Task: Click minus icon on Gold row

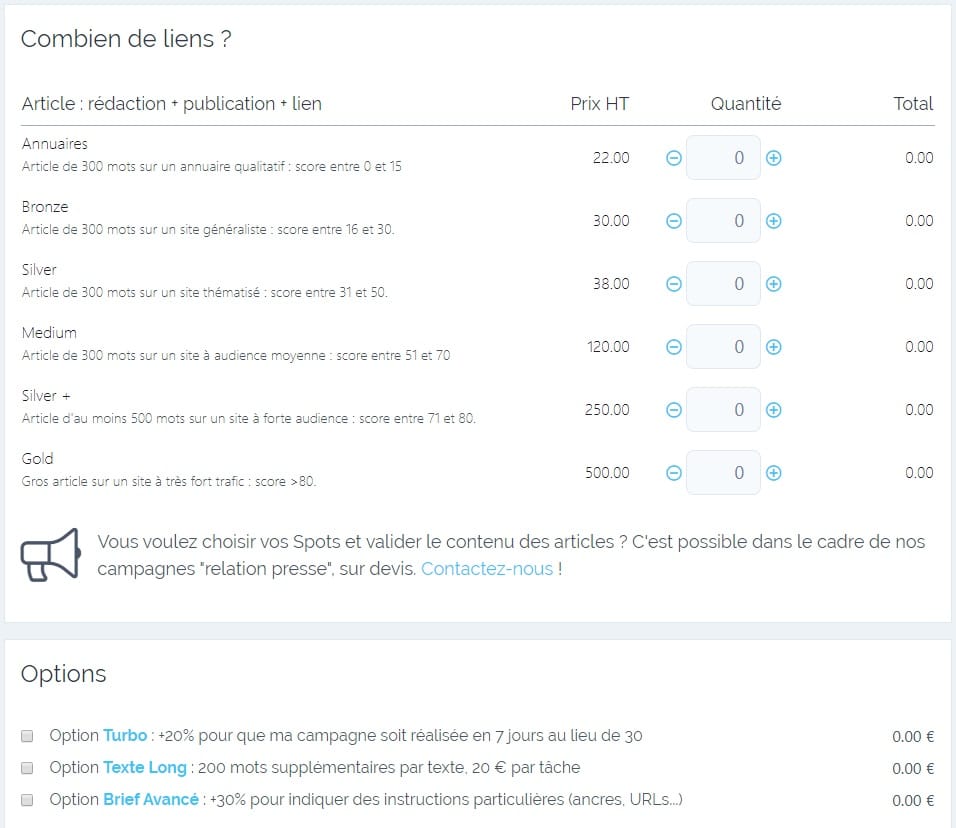Action: pyautogui.click(x=674, y=473)
